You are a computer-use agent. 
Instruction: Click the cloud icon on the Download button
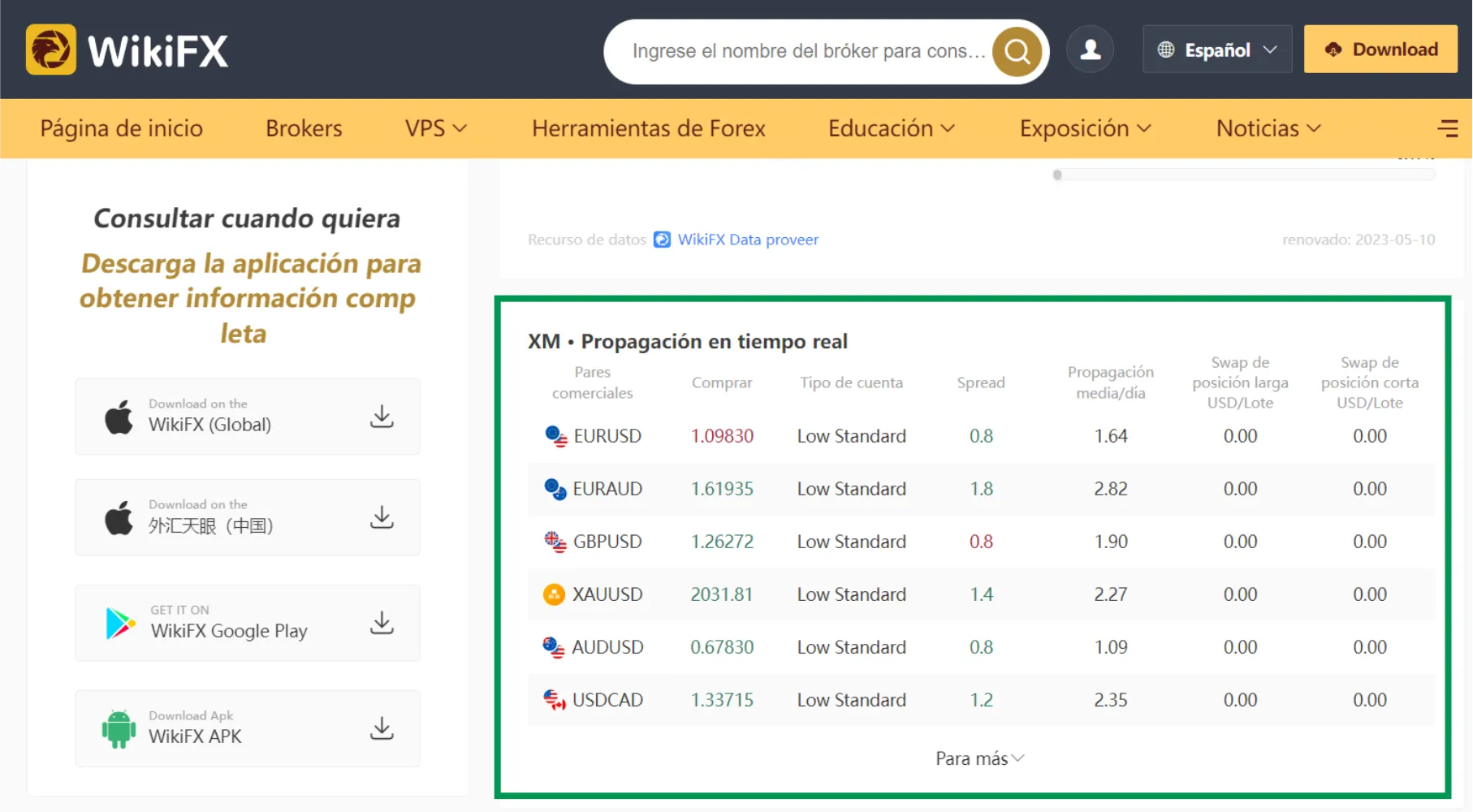1333,50
